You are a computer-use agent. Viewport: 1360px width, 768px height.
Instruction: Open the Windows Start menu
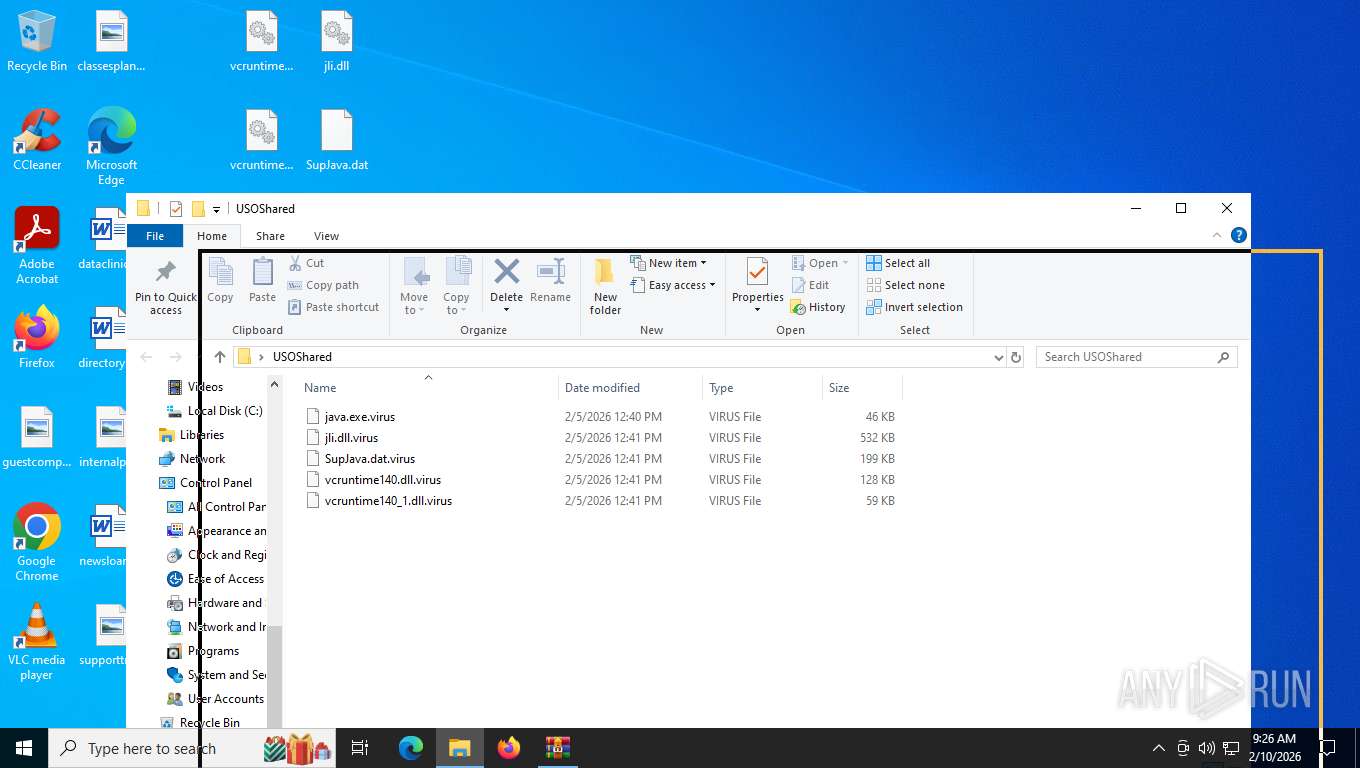24,748
